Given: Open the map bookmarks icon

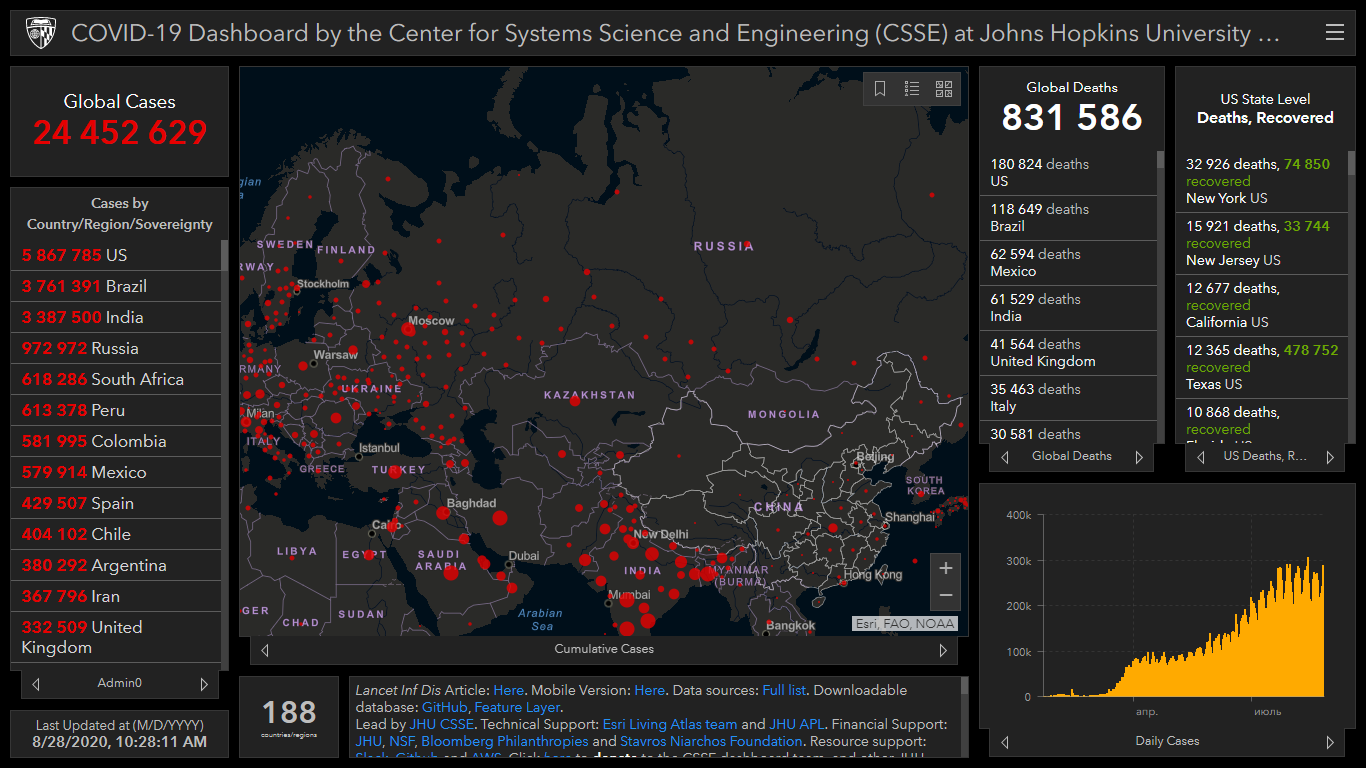Looking at the screenshot, I should click(x=880, y=89).
